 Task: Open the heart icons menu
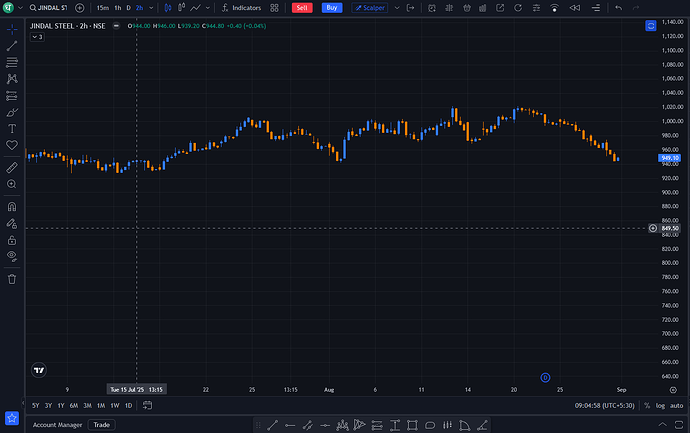coord(12,145)
